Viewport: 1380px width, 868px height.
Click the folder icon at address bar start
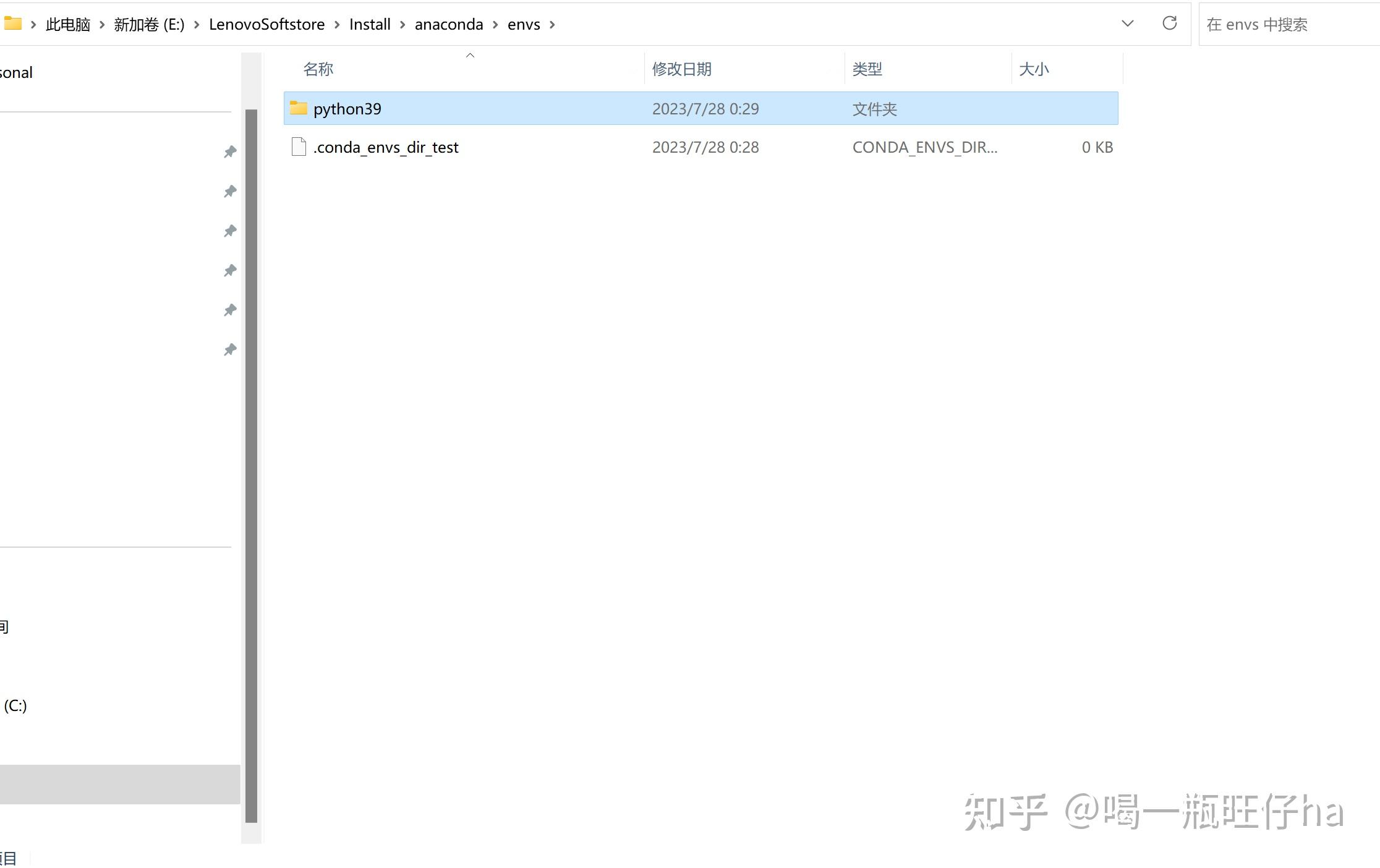(13, 23)
